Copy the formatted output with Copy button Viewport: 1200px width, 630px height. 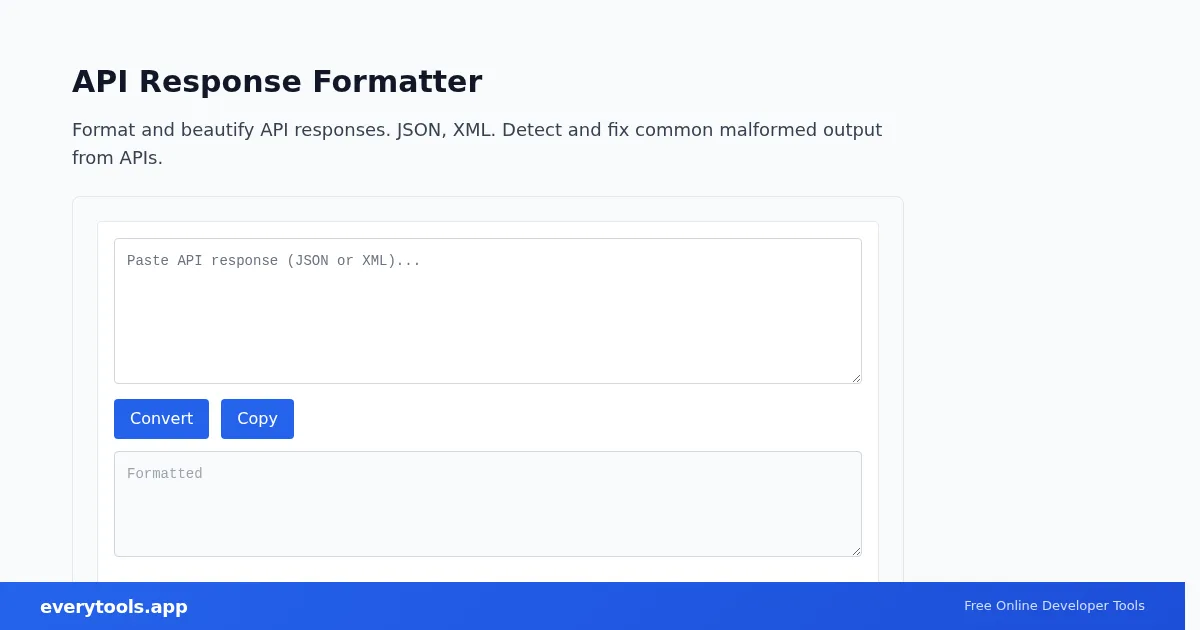click(257, 419)
